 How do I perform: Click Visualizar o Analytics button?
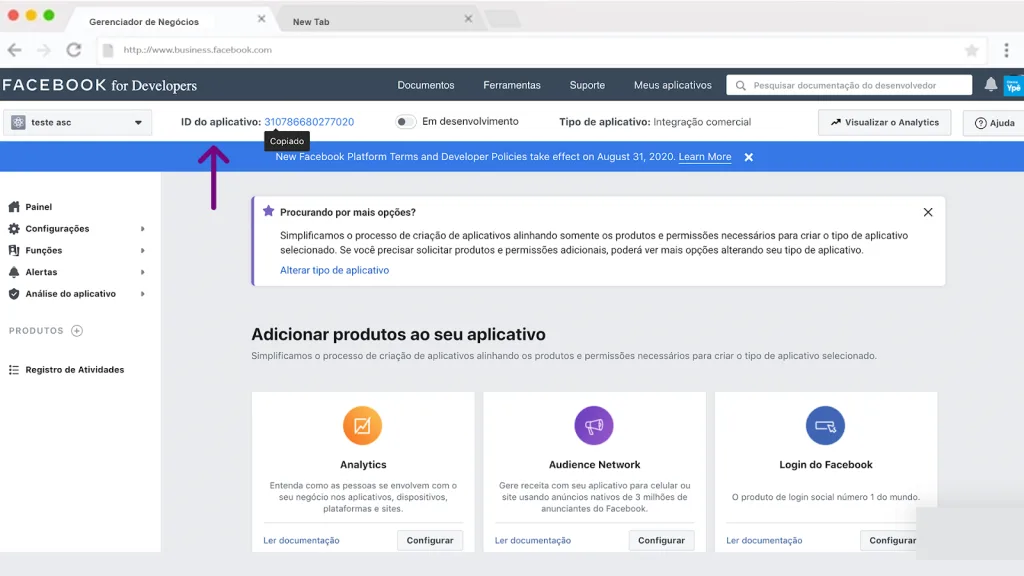pos(884,122)
